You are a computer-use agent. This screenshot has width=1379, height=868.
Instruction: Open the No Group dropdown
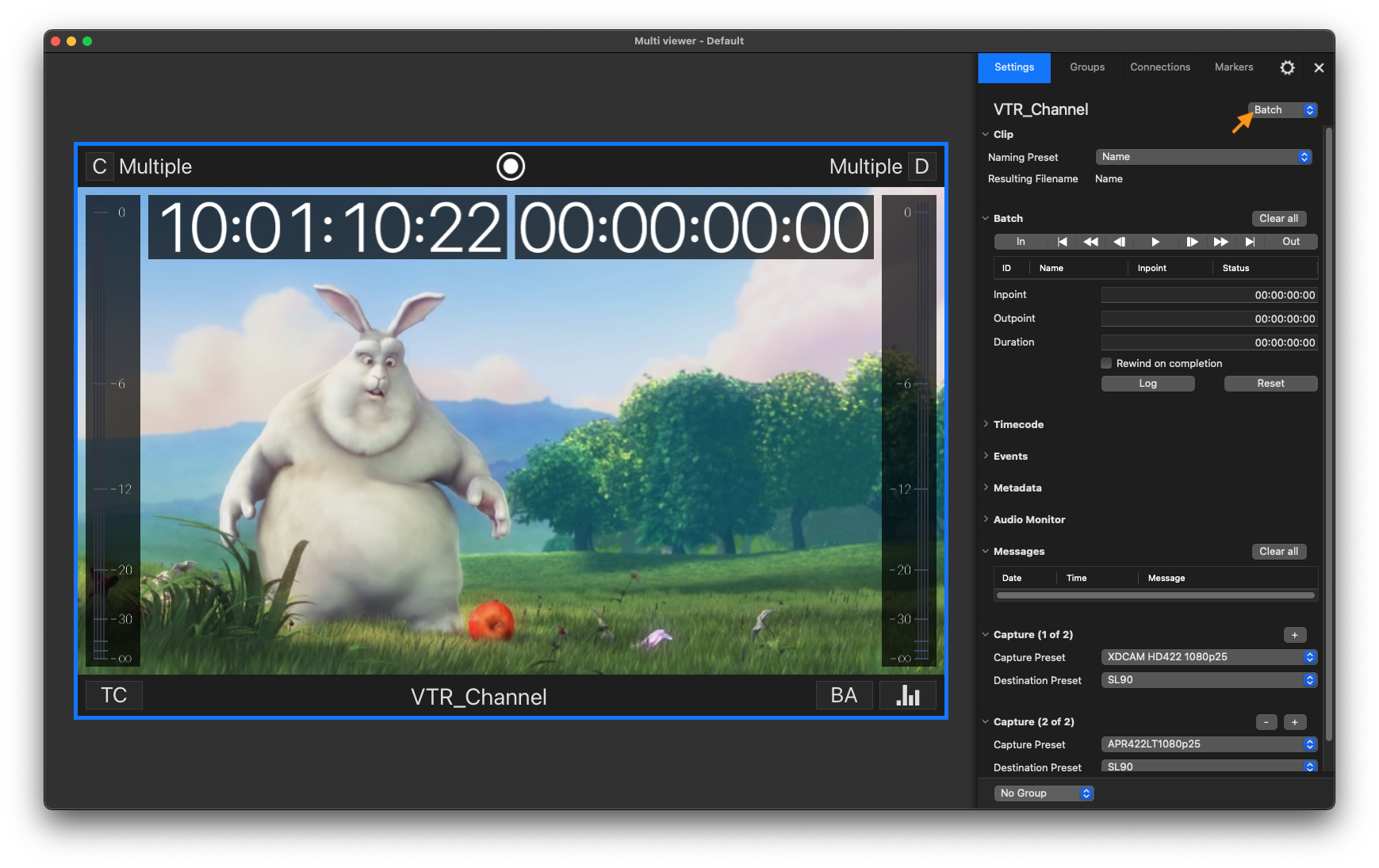point(1044,793)
